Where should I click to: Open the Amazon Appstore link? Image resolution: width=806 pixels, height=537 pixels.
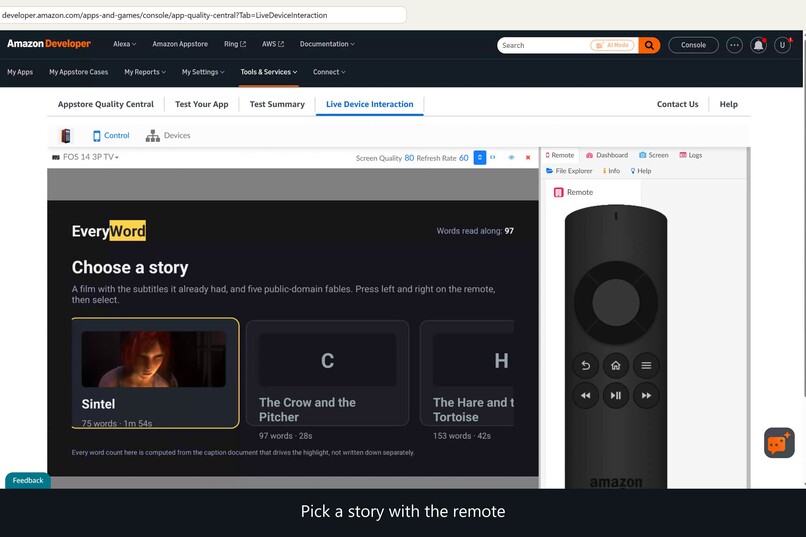[x=180, y=44]
